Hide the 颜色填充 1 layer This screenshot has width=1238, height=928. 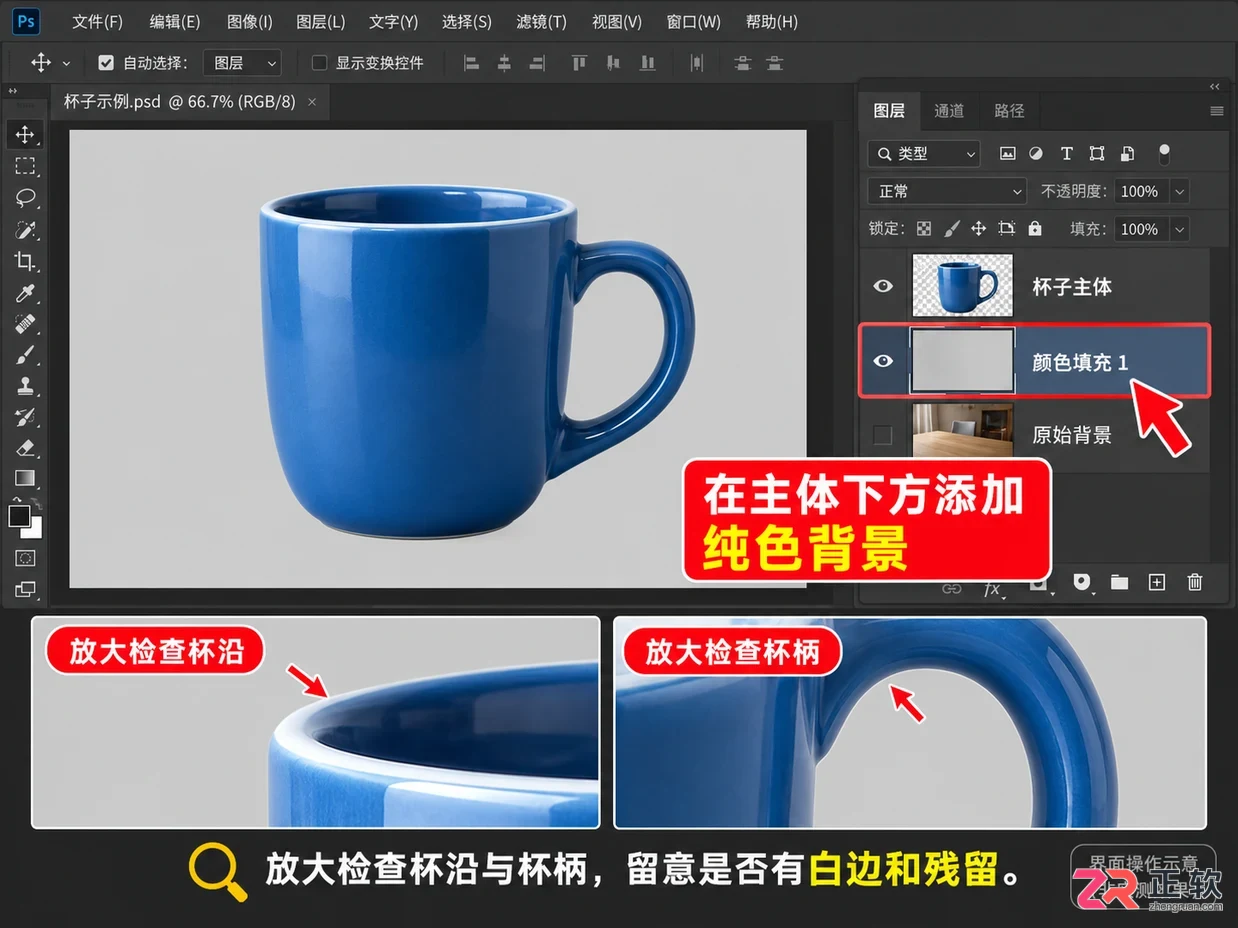pos(883,361)
